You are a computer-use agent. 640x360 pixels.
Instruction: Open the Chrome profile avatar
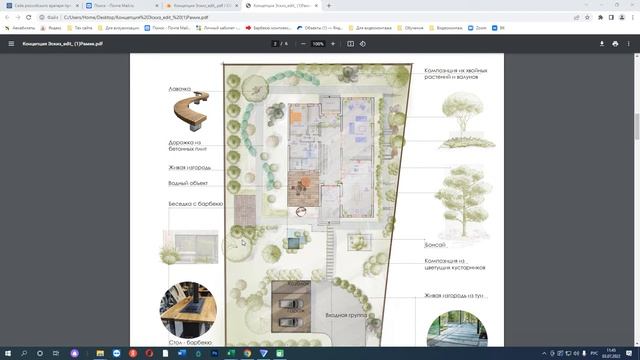coord(622,18)
